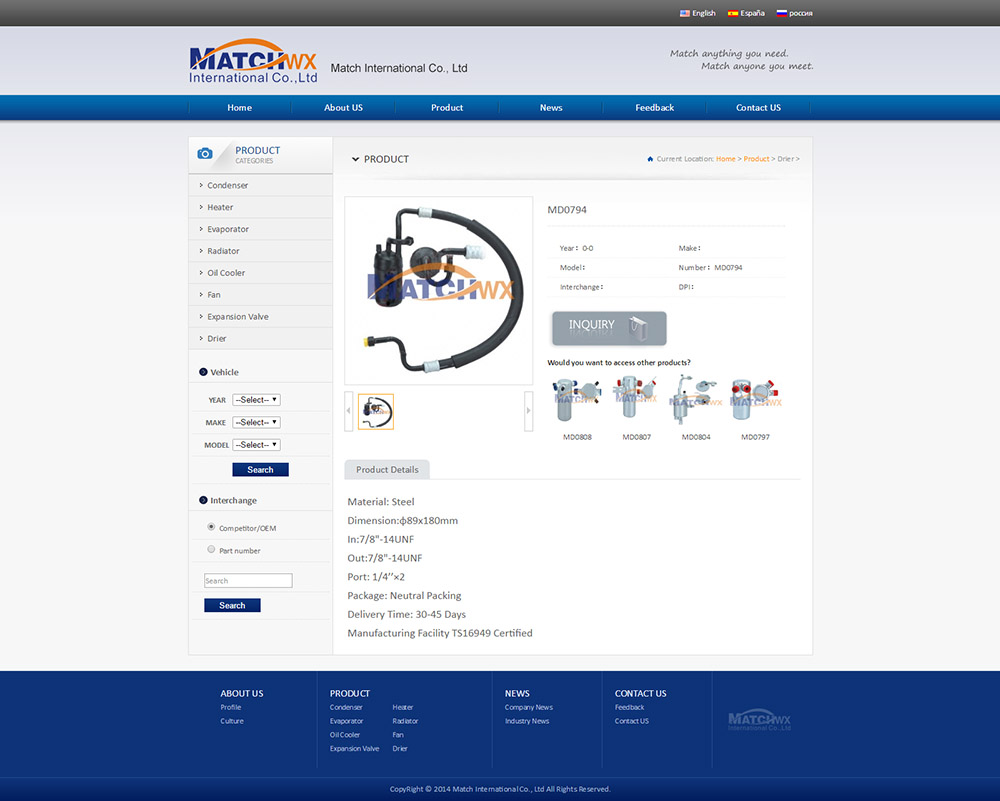1000x801 pixels.
Task: Click next arrow in thumbnail carousel
Action: click(528, 411)
